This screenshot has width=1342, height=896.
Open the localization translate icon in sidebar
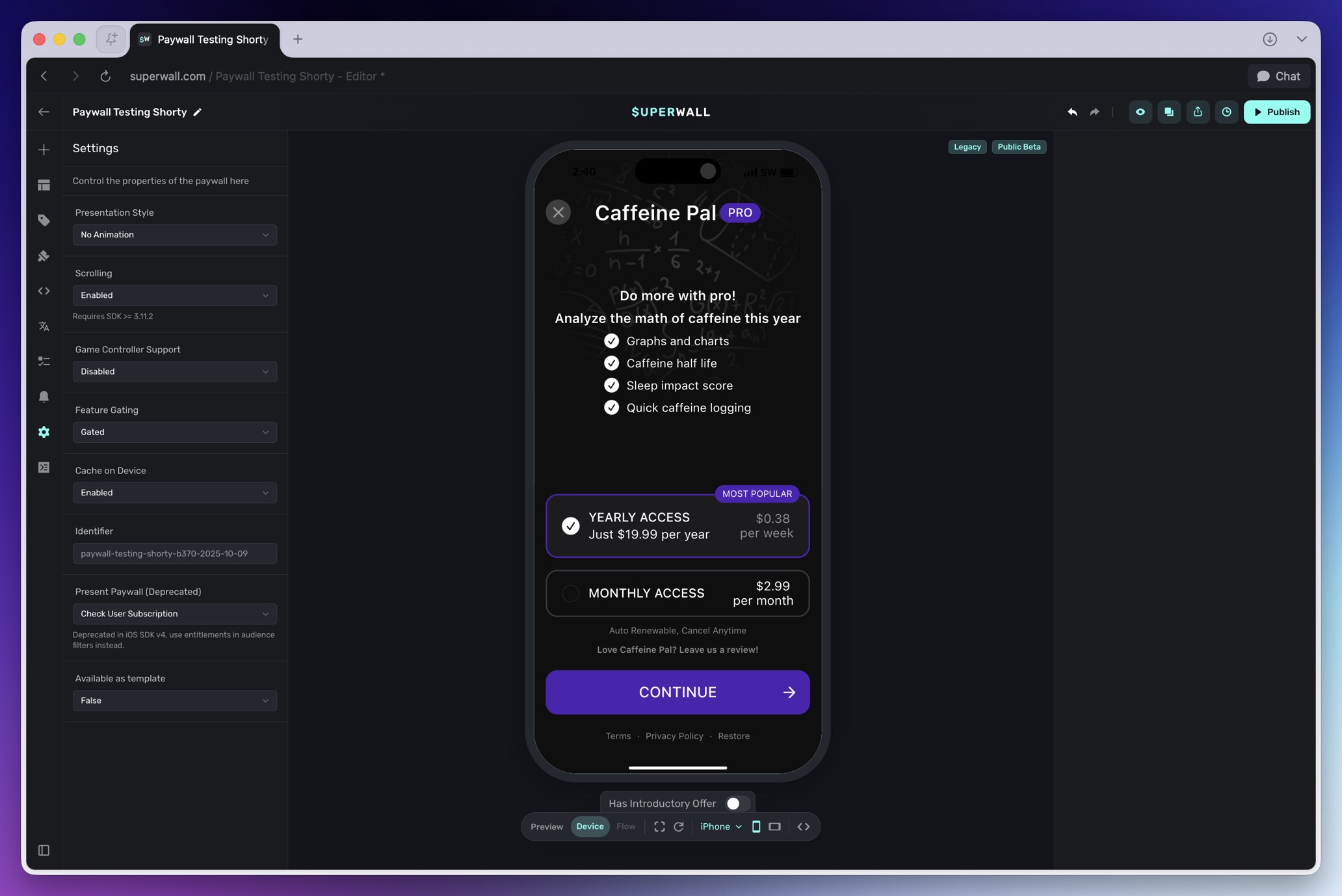(44, 326)
